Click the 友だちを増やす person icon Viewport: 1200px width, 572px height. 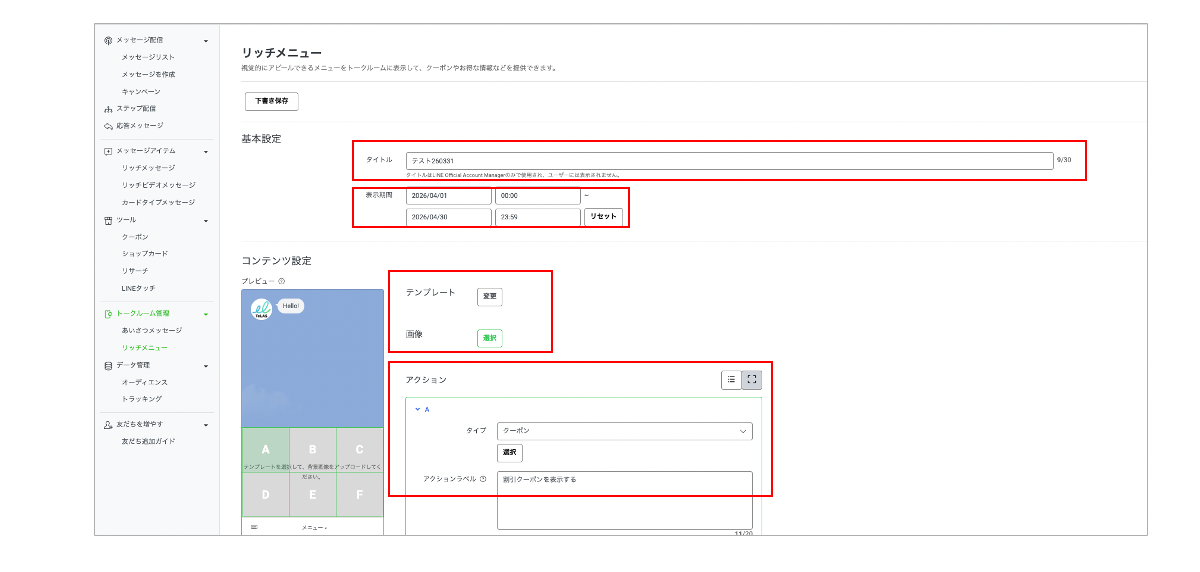pyautogui.click(x=108, y=425)
